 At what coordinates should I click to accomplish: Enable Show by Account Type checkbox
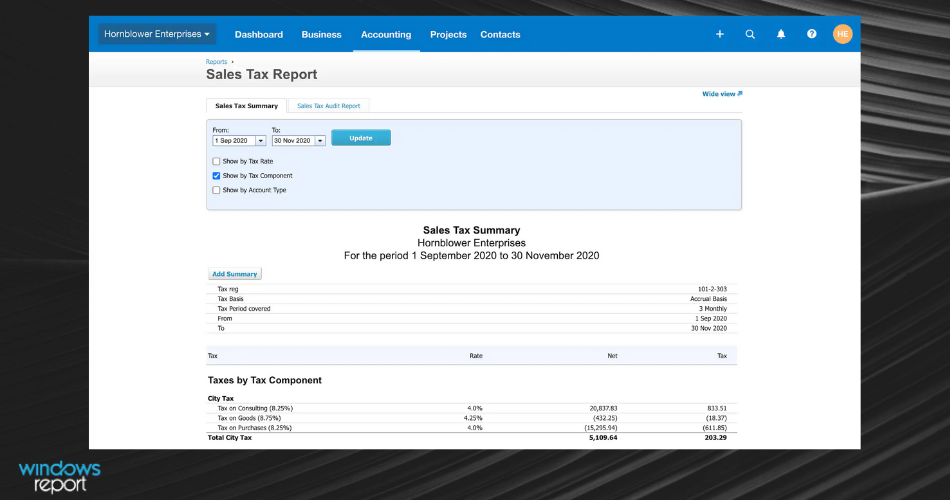216,190
